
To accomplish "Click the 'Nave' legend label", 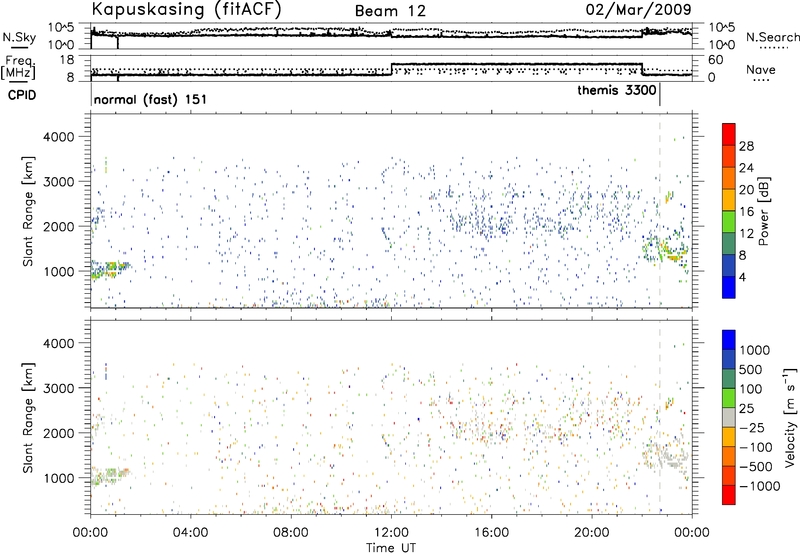I will click(761, 70).
